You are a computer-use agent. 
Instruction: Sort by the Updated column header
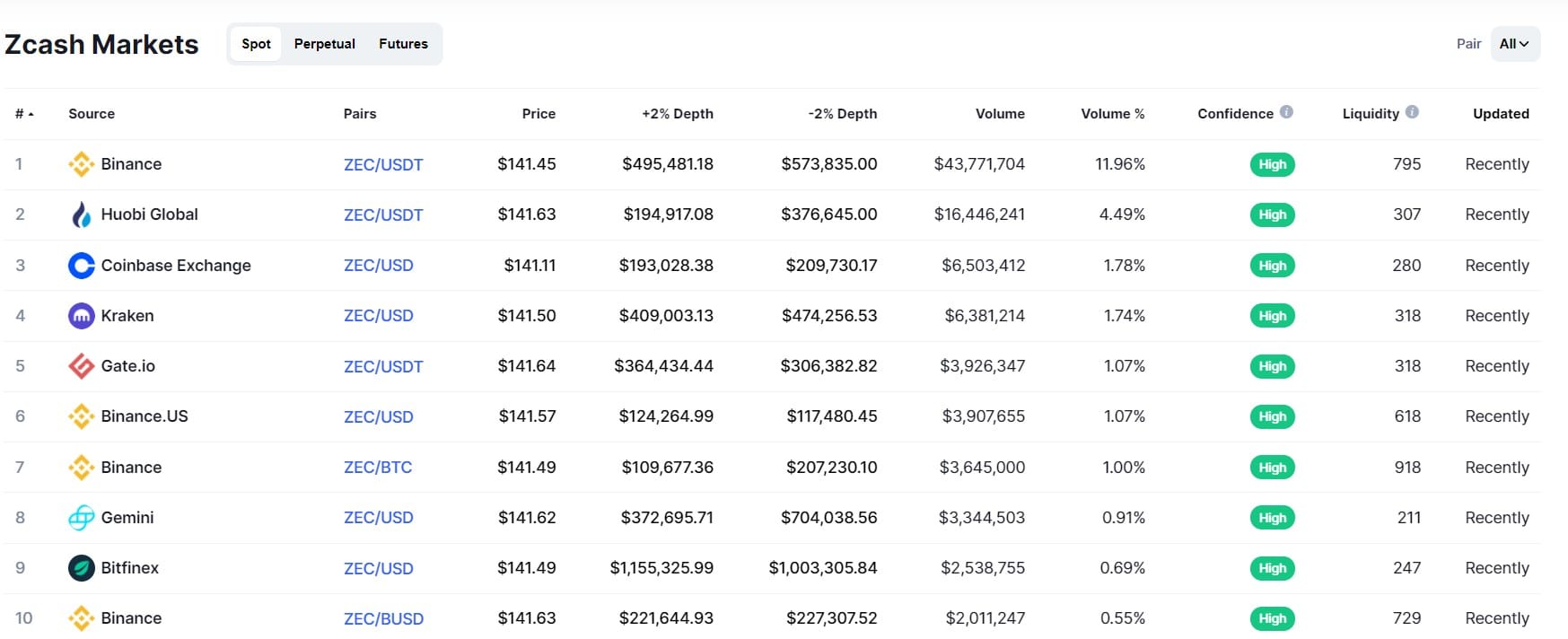click(x=1501, y=114)
